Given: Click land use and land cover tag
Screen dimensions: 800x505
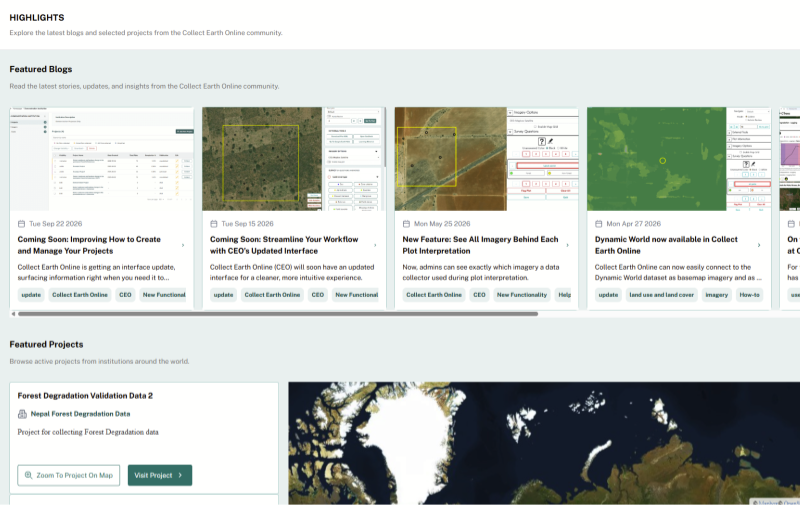Looking at the screenshot, I should [662, 295].
